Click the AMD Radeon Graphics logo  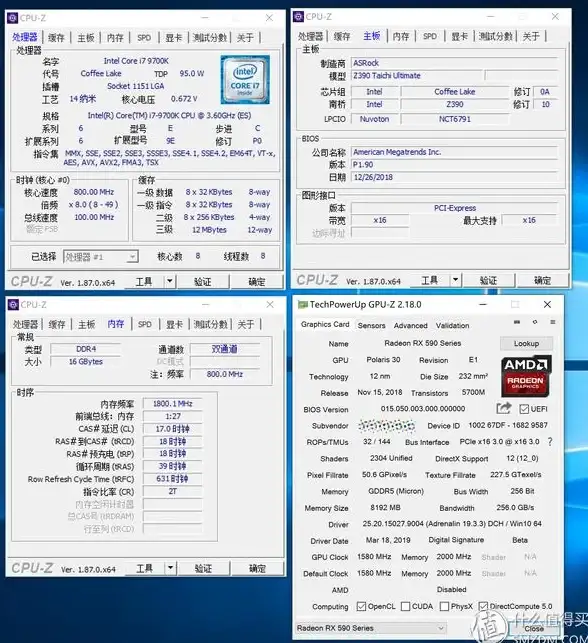[x=526, y=377]
